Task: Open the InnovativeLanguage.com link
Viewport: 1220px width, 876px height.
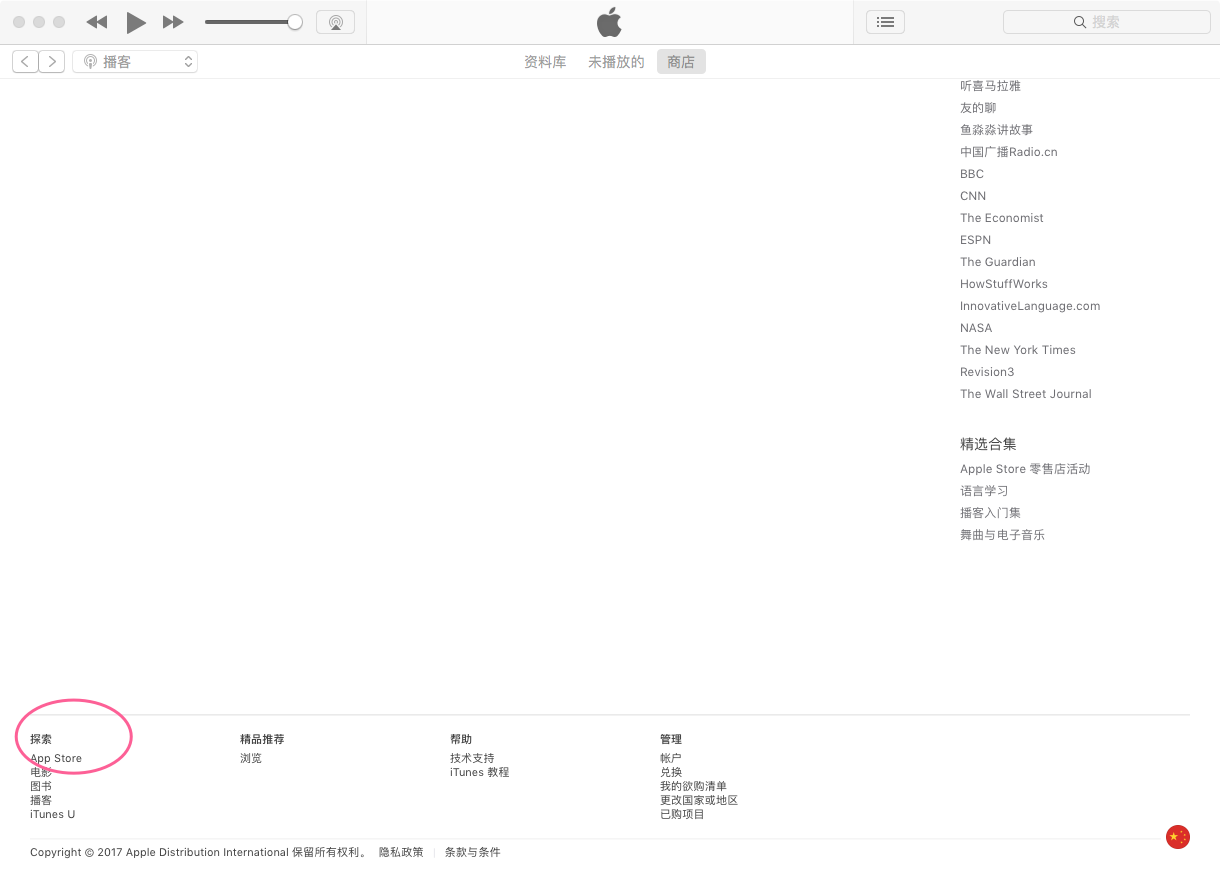Action: click(x=1030, y=306)
